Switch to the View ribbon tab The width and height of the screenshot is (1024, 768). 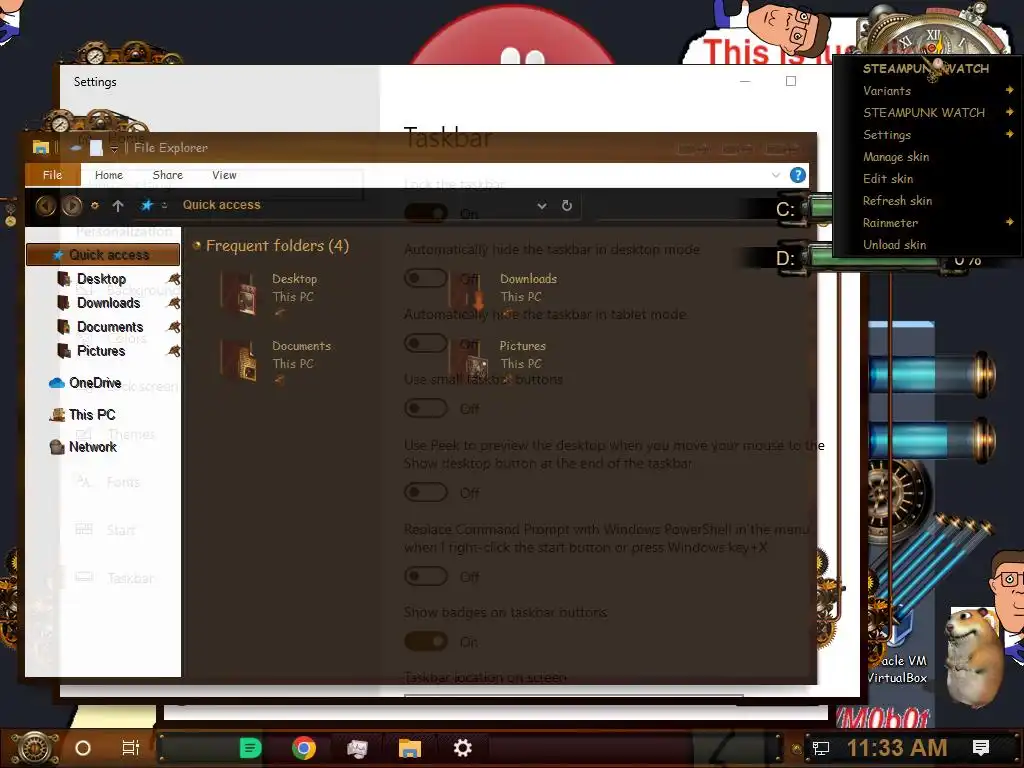click(224, 175)
